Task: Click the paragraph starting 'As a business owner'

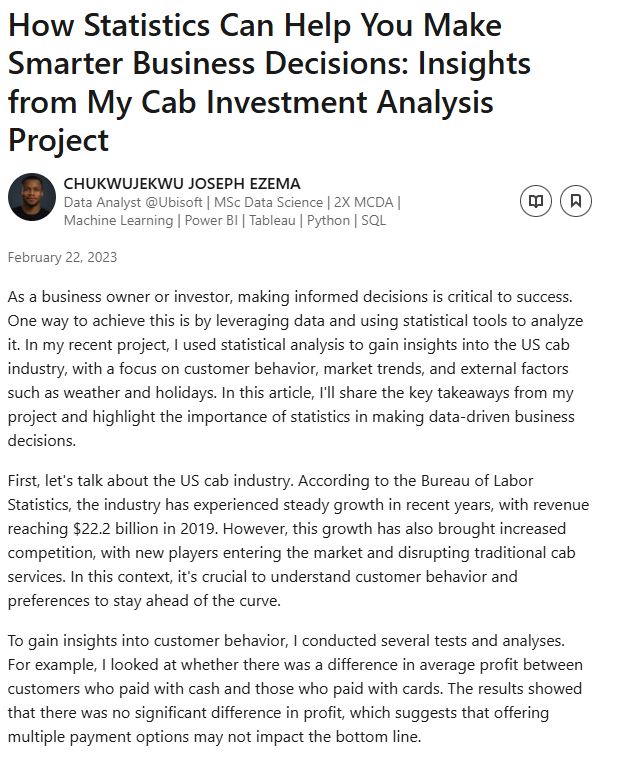Action: coord(296,368)
